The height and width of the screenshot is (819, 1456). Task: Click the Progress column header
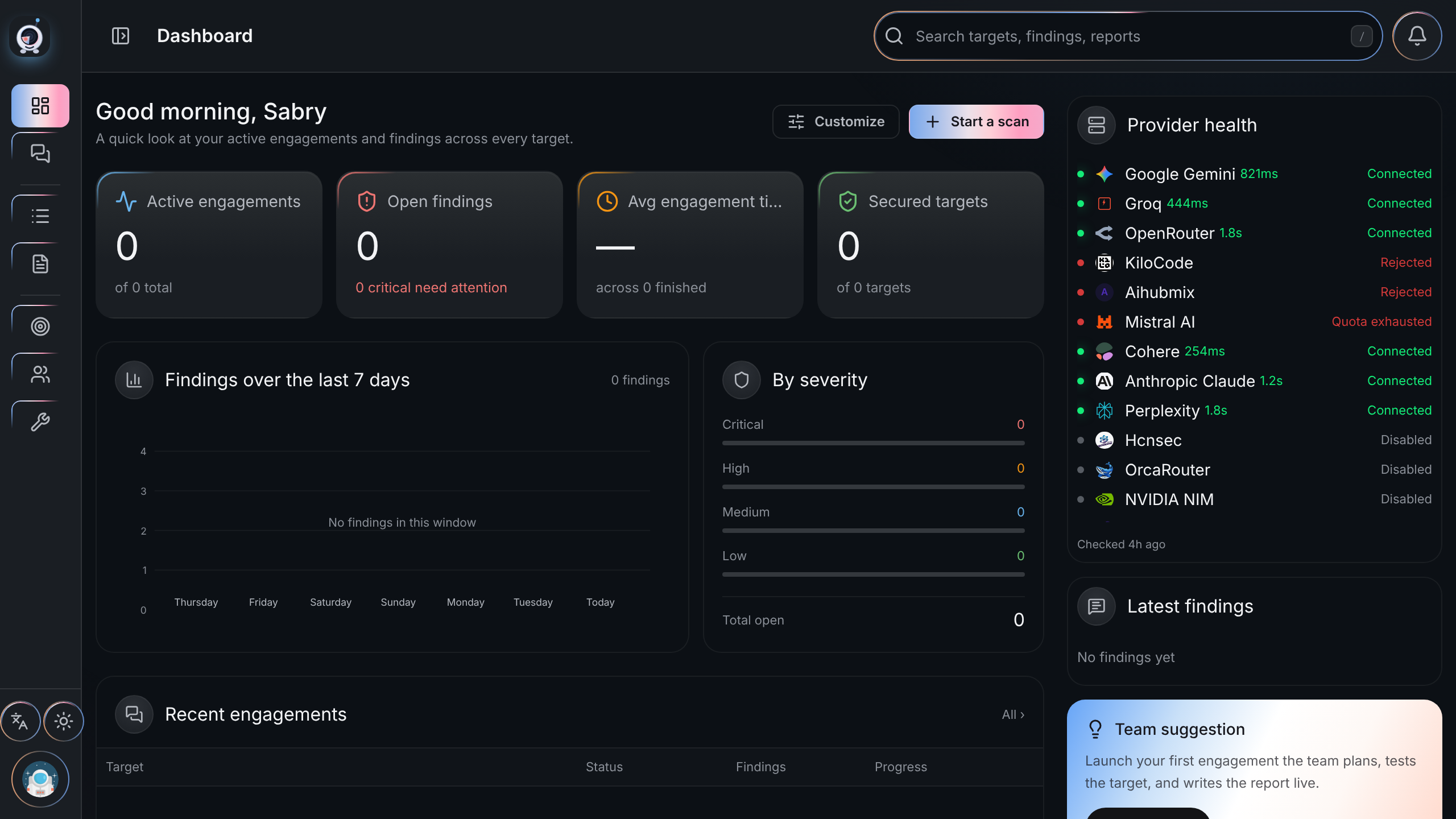tap(901, 767)
